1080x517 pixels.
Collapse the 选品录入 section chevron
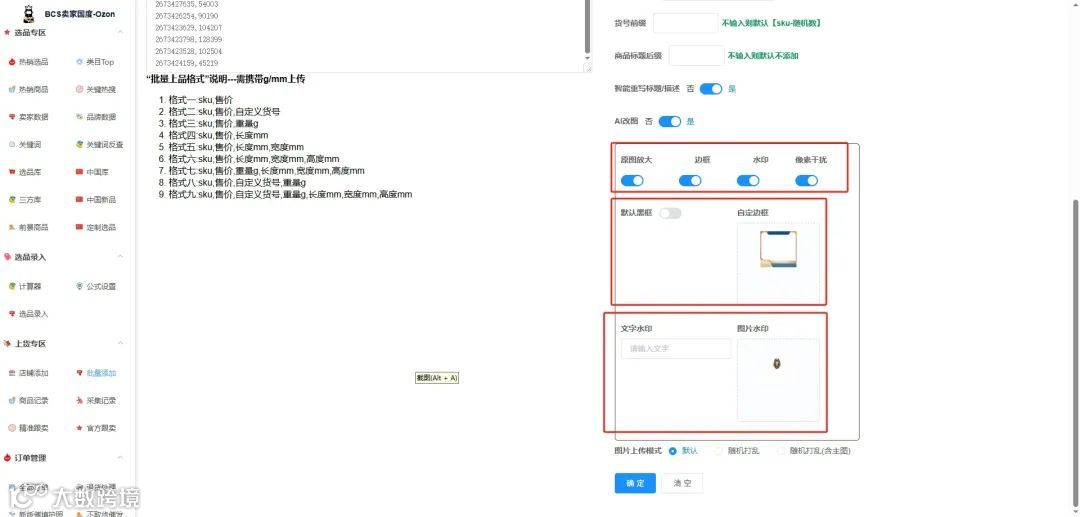120,257
